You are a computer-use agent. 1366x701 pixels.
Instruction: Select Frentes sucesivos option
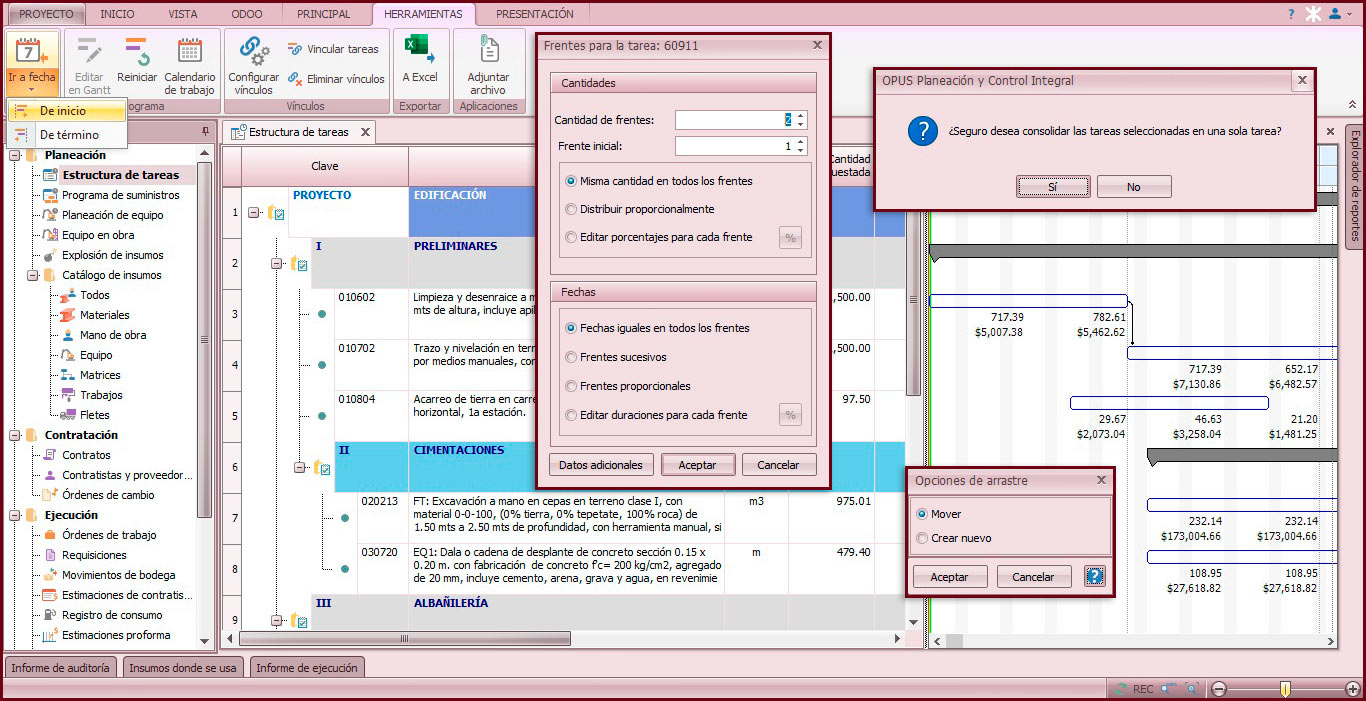coord(616,357)
